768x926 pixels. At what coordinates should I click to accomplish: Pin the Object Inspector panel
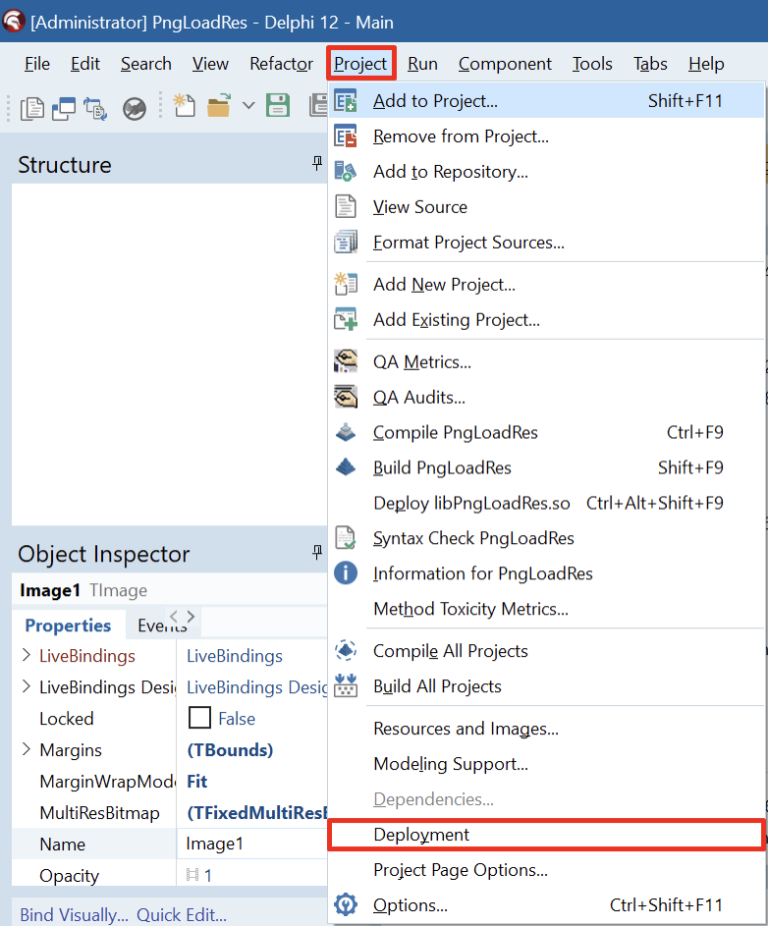317,552
